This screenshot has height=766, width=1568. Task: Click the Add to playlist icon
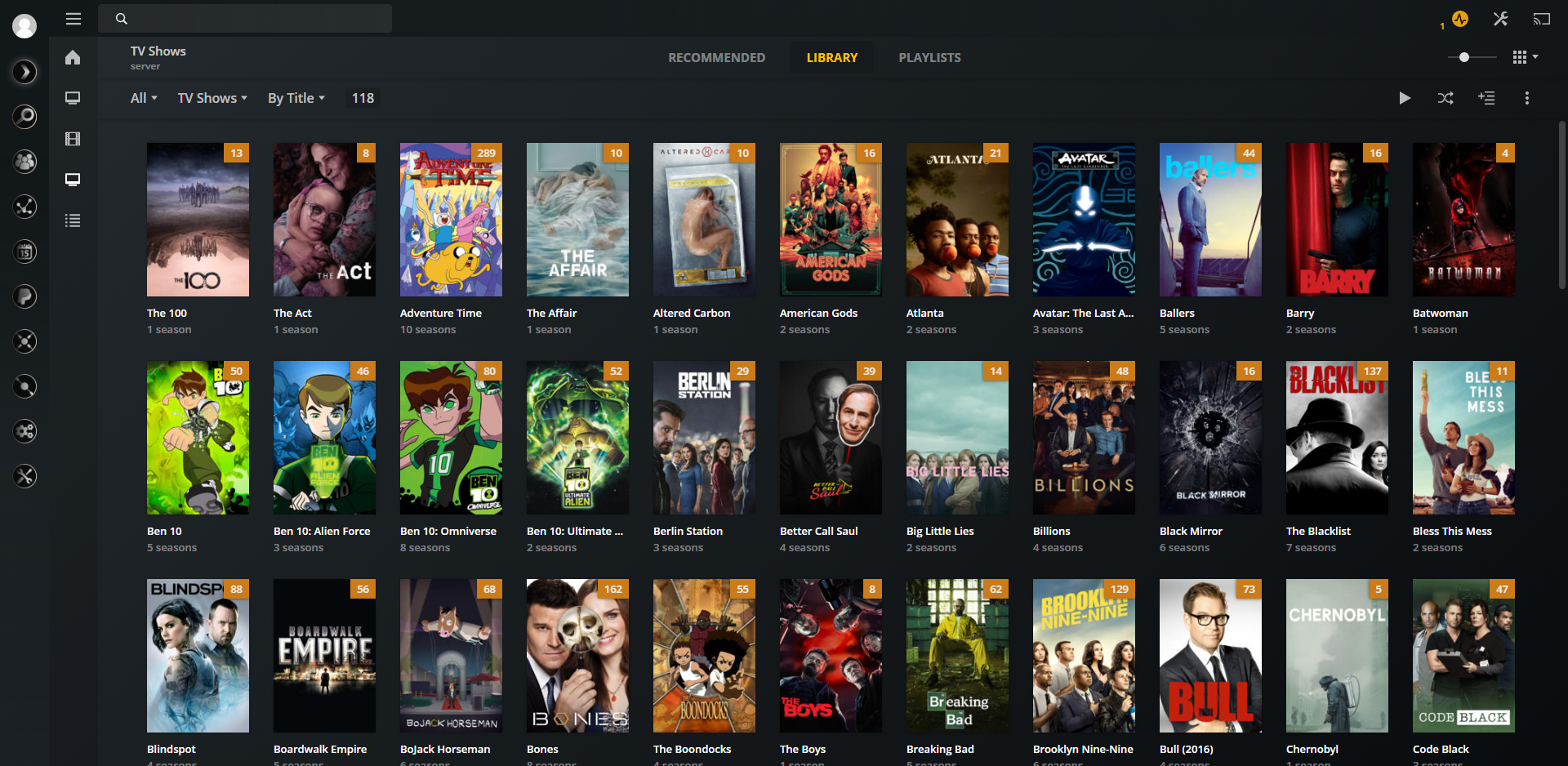(x=1486, y=98)
